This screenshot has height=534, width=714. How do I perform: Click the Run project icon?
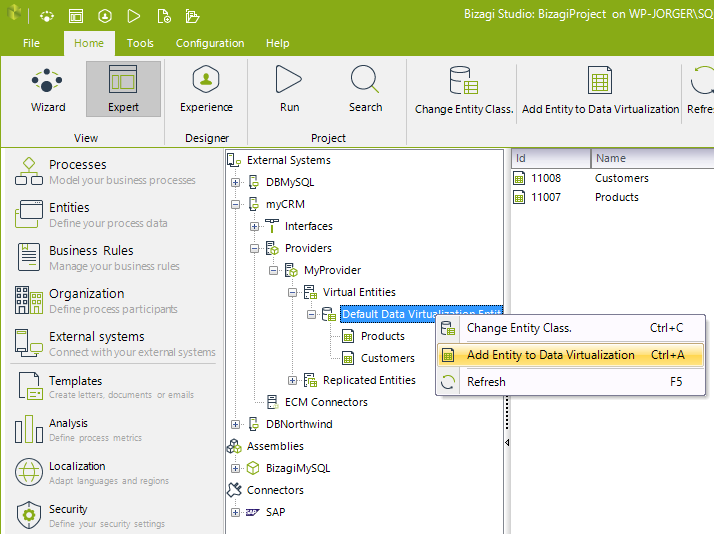coord(289,90)
